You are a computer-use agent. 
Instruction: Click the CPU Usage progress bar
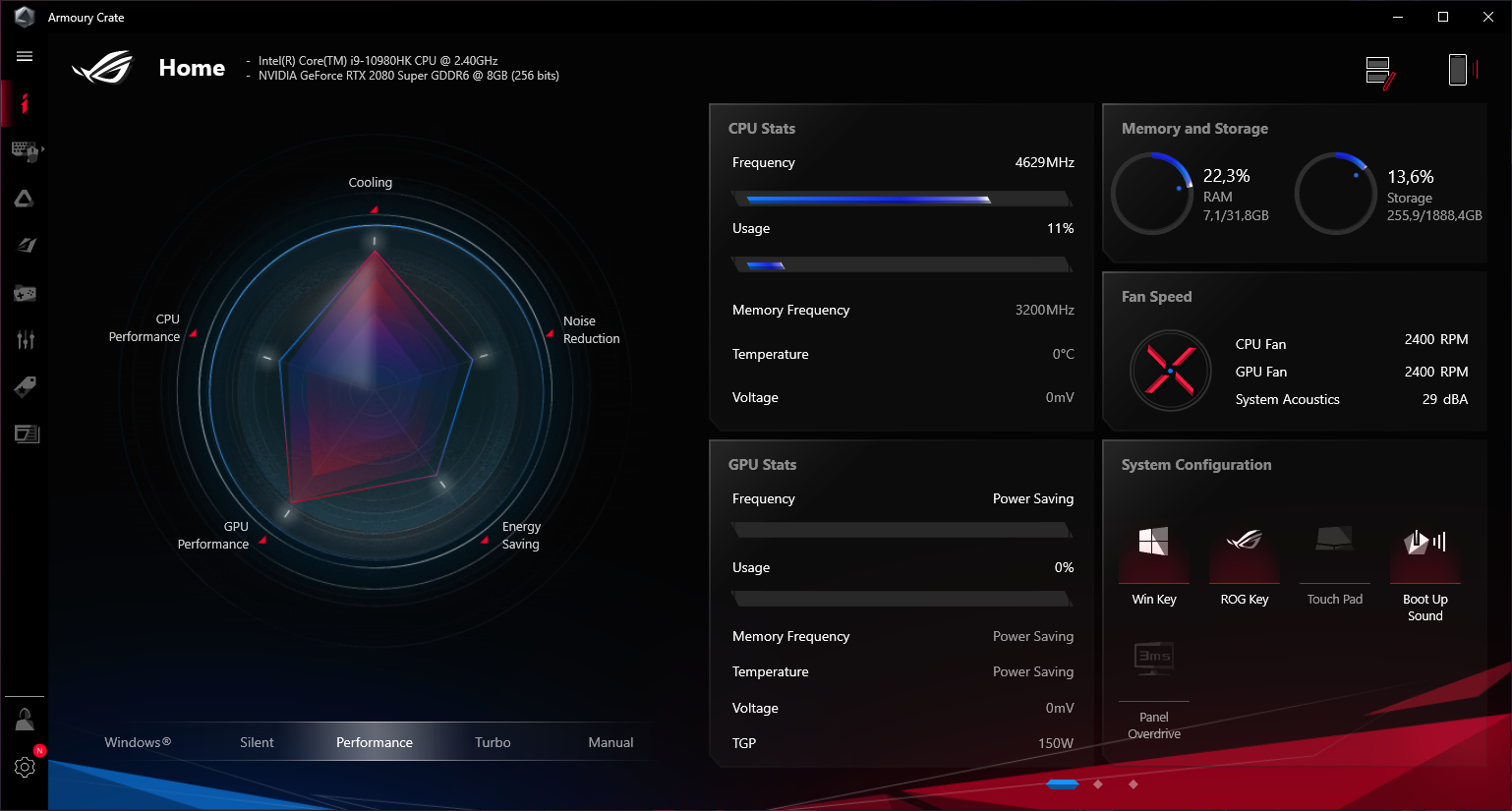[901, 264]
